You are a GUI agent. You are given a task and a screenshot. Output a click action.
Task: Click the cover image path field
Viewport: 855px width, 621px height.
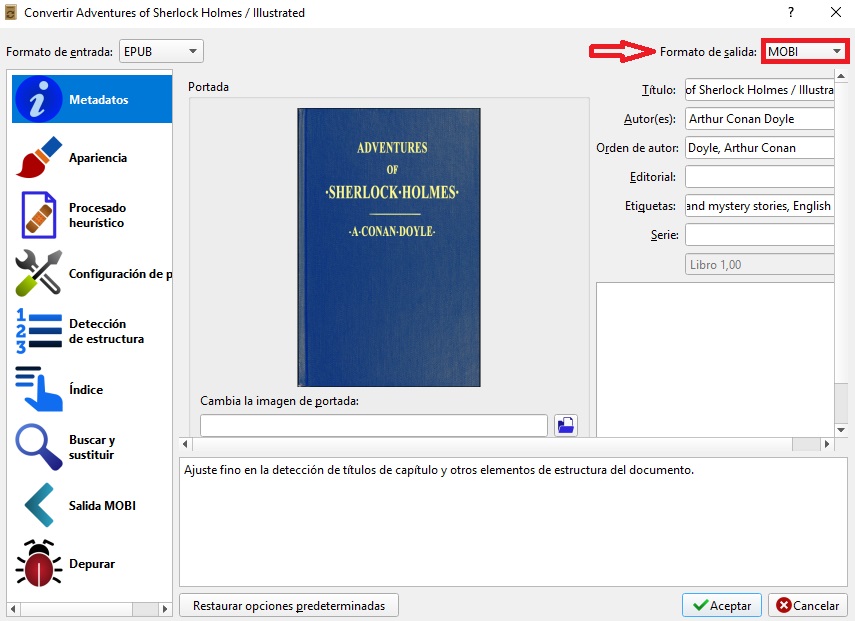(374, 425)
